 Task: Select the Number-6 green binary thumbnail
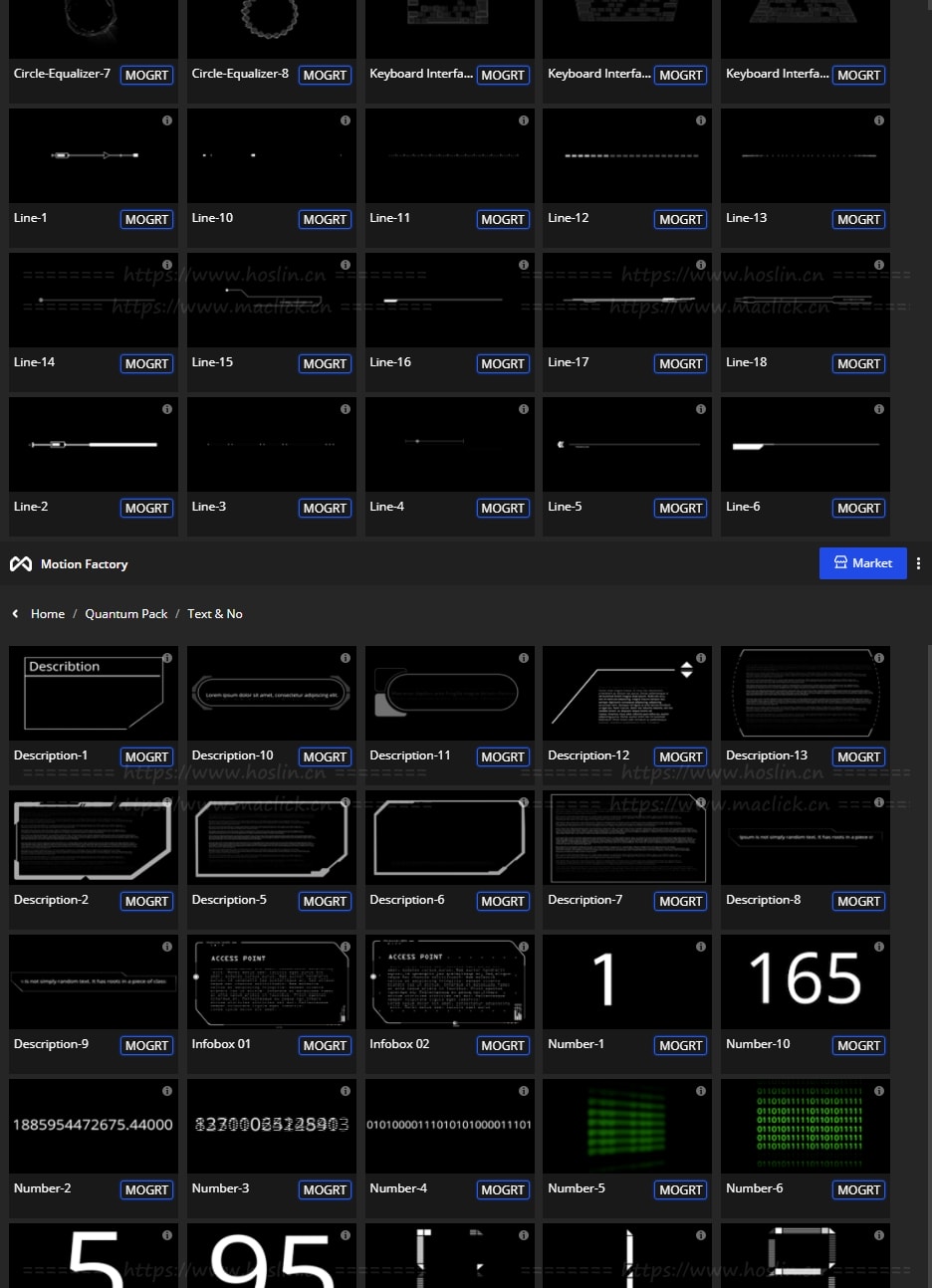(x=806, y=1126)
